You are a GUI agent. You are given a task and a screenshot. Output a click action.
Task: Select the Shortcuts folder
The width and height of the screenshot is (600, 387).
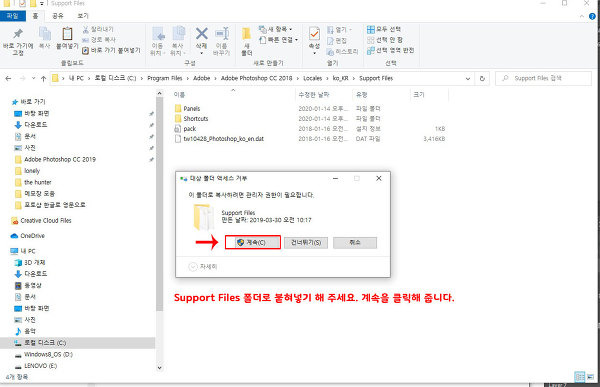coord(191,119)
